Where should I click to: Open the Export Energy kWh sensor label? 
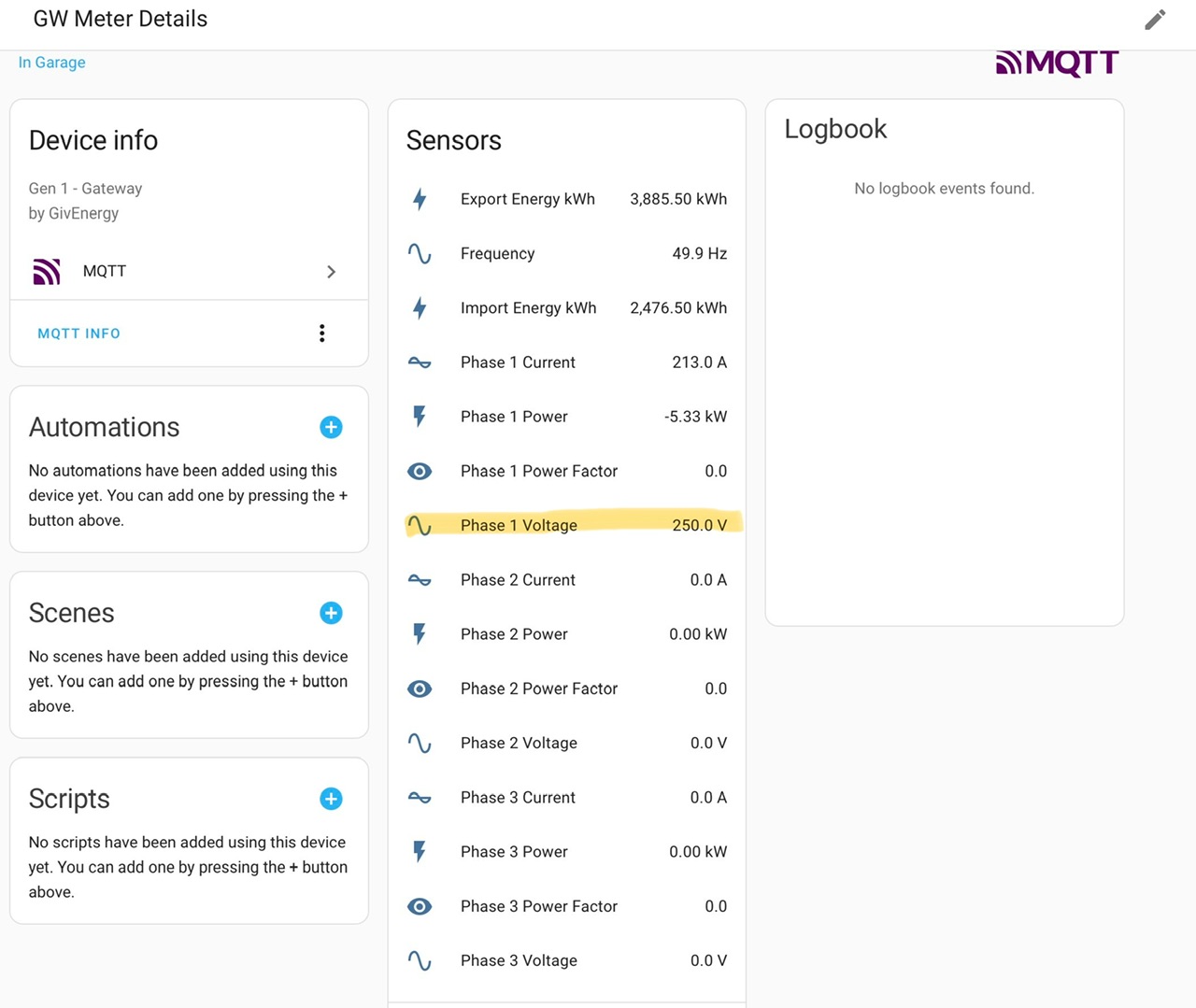(x=528, y=199)
